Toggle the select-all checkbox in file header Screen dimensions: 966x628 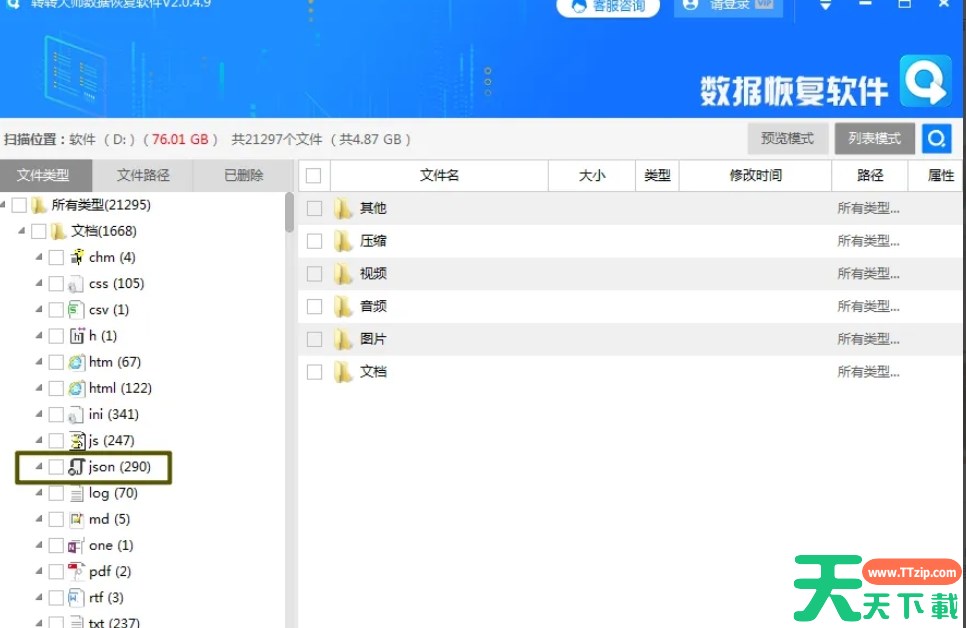[314, 176]
